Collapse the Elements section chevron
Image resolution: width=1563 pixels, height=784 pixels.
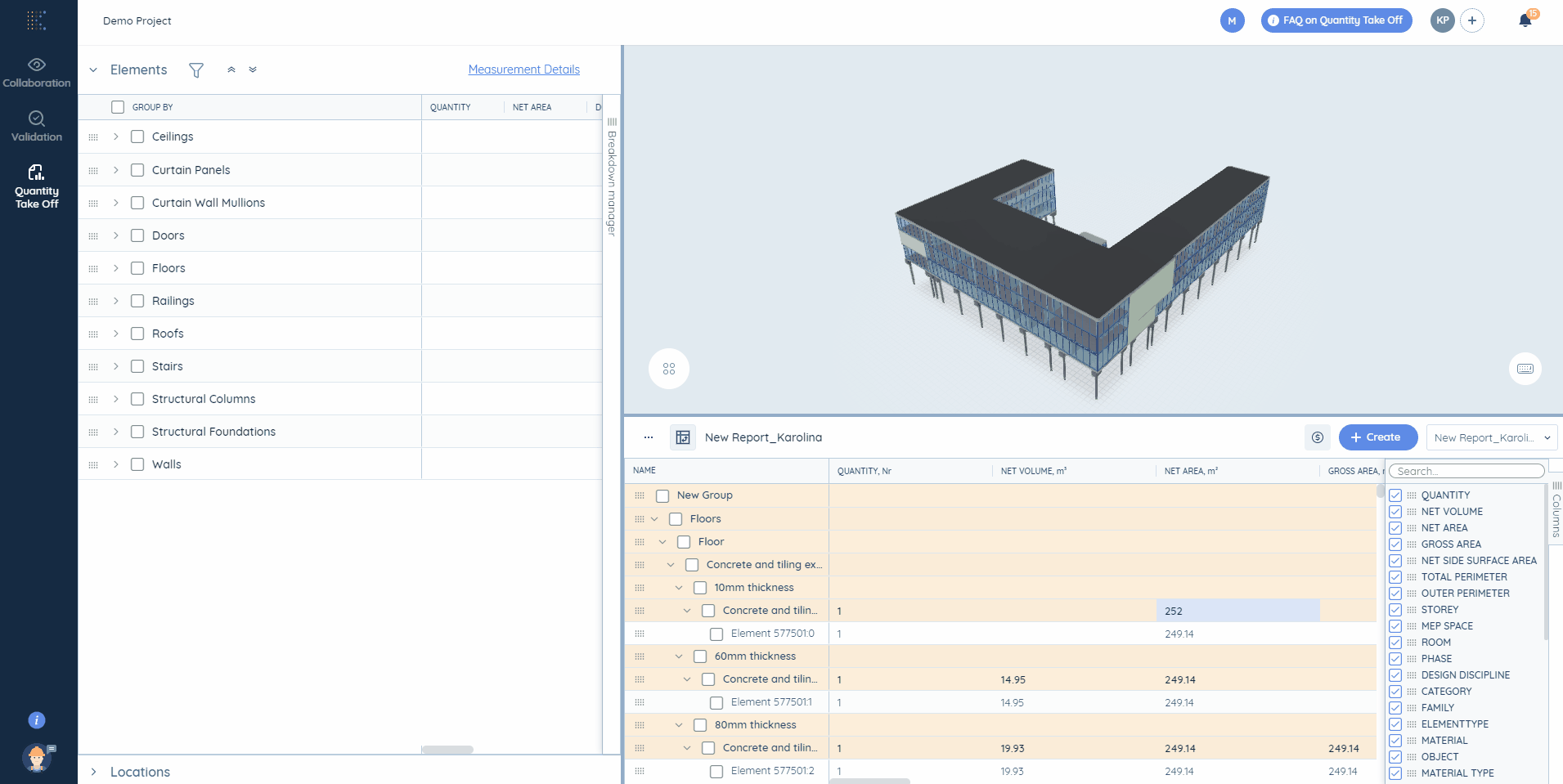point(93,70)
